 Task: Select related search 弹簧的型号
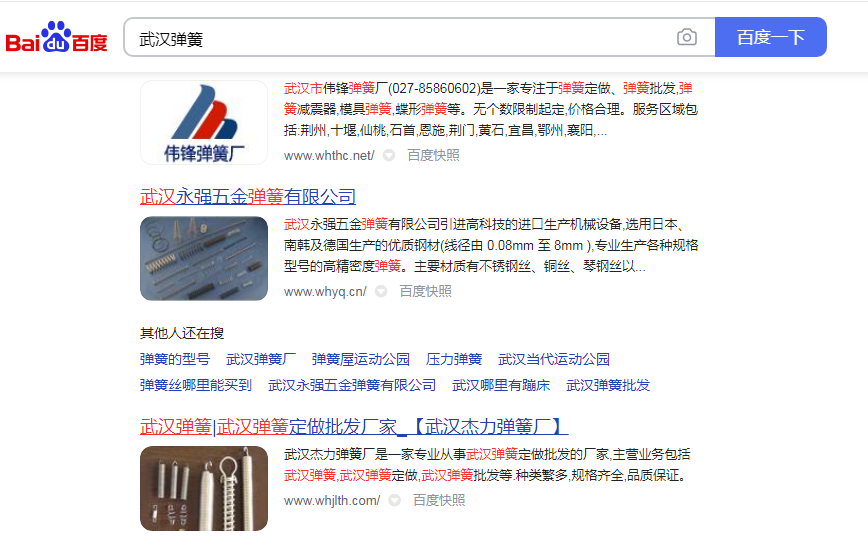pyautogui.click(x=175, y=359)
